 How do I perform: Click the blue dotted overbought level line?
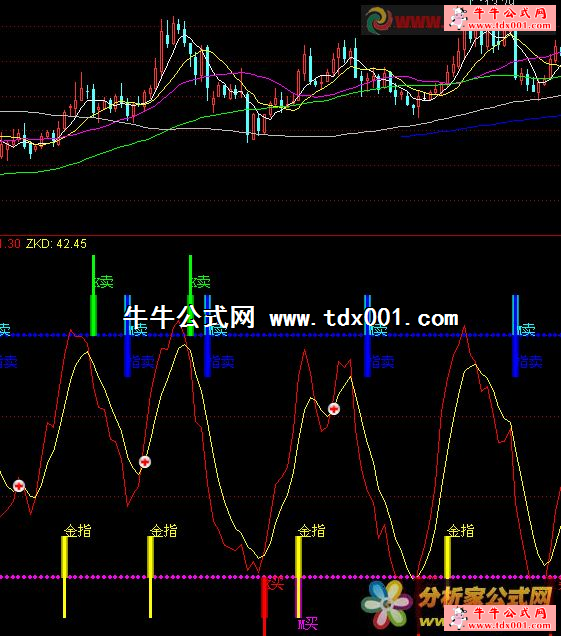tap(280, 335)
